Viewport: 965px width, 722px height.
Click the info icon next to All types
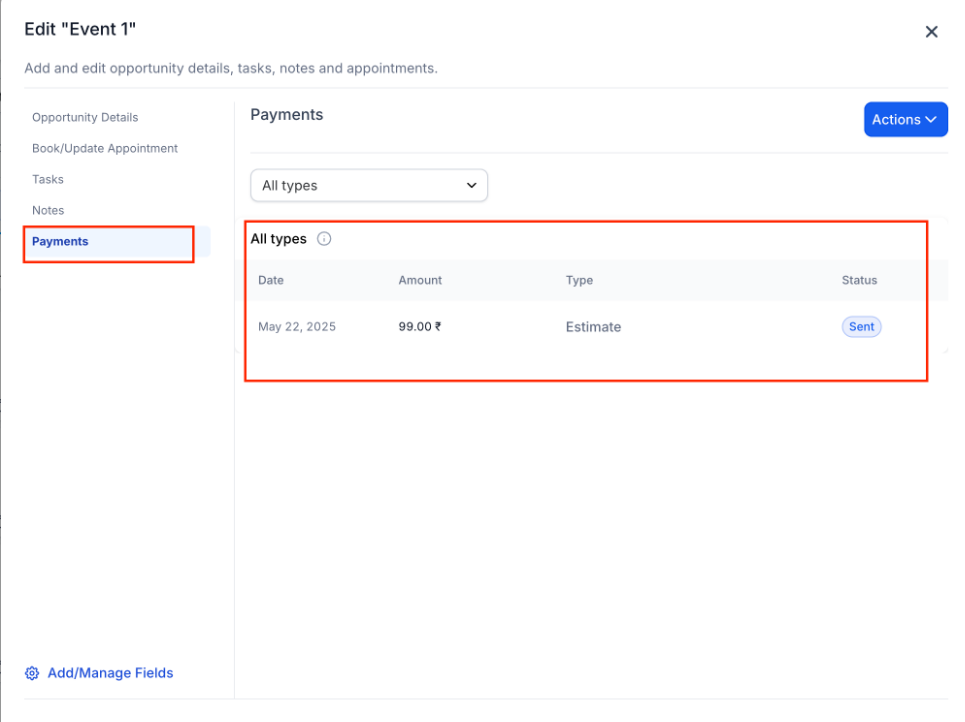pyautogui.click(x=324, y=239)
